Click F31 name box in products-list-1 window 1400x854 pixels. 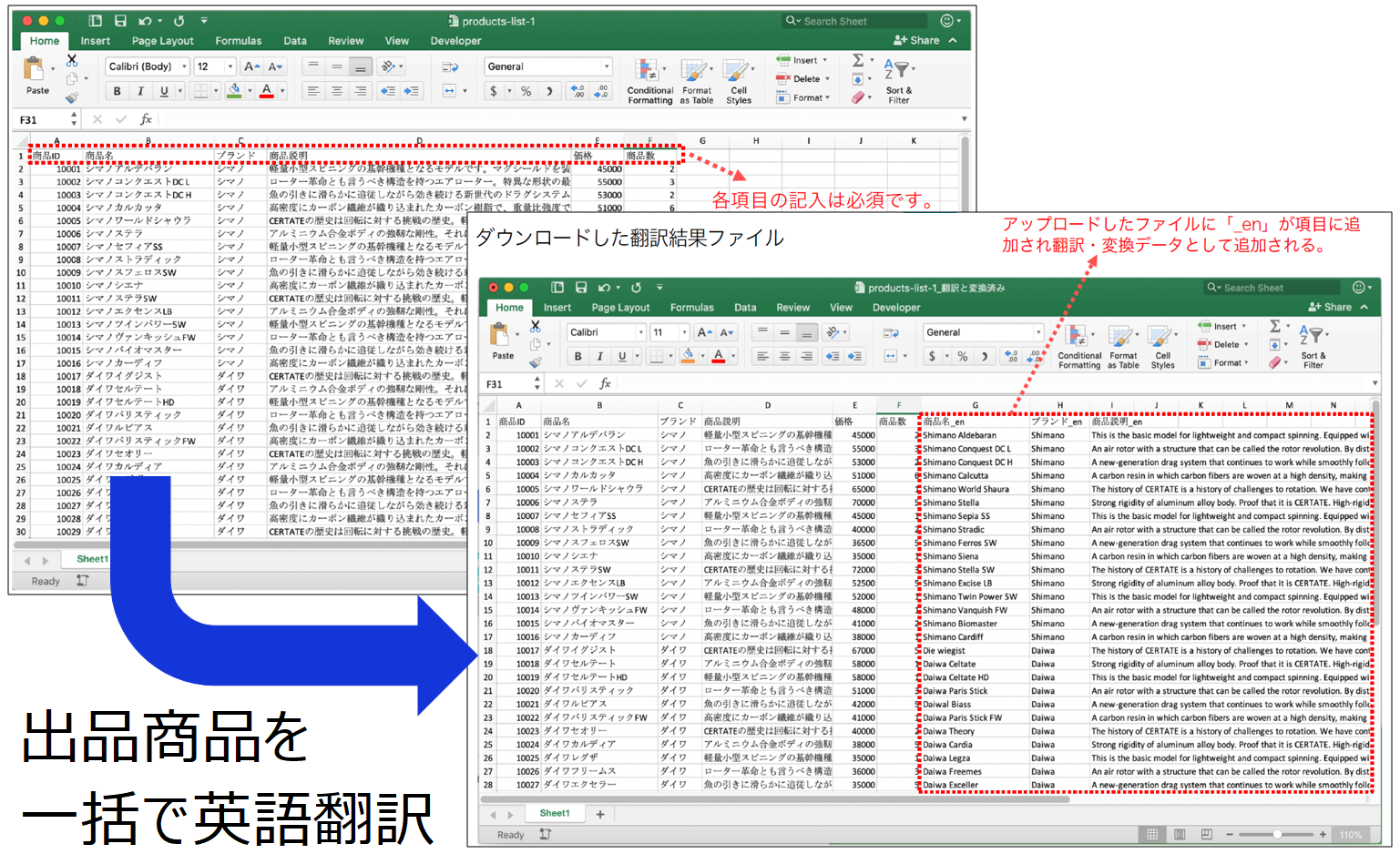coord(43,119)
